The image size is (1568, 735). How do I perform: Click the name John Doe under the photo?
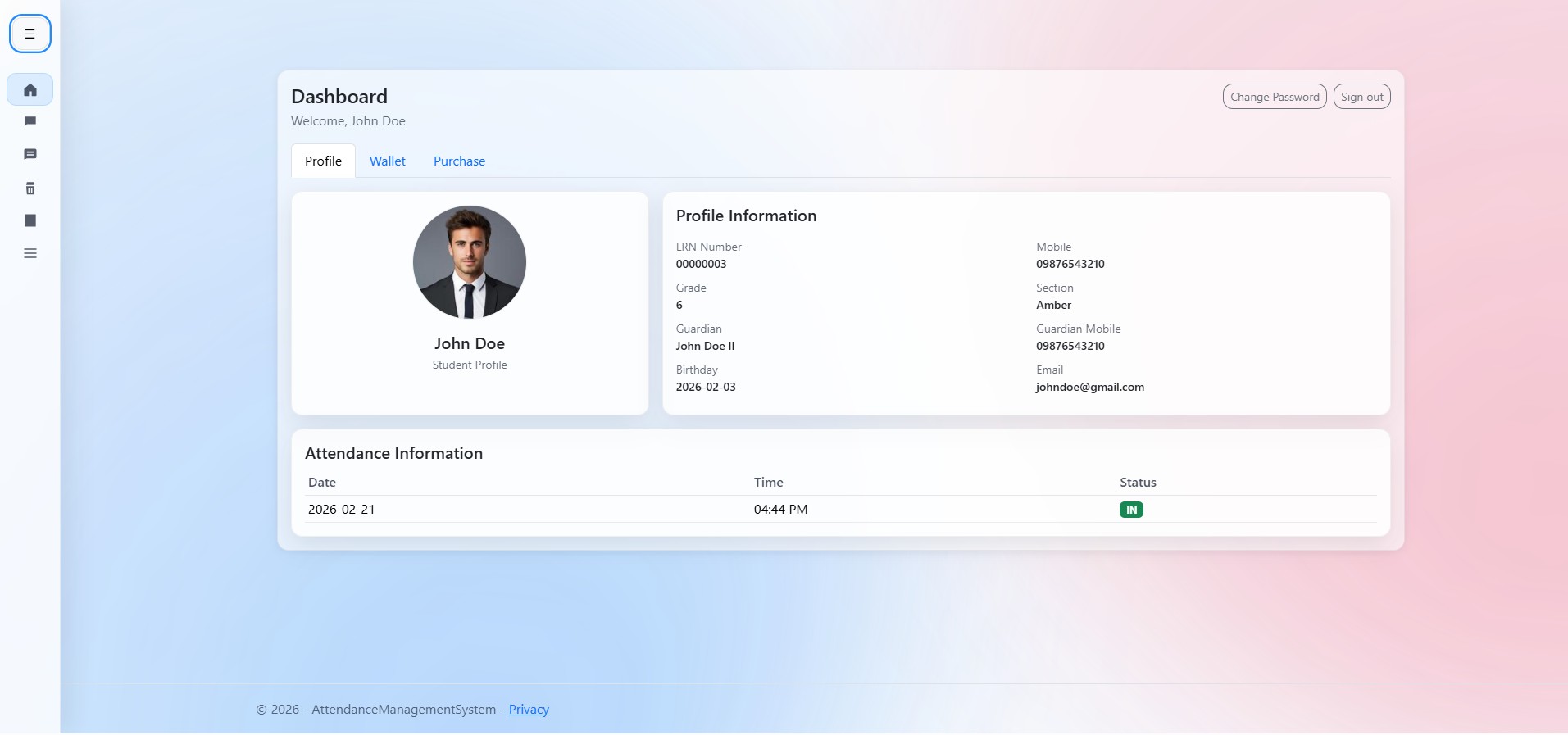click(470, 343)
